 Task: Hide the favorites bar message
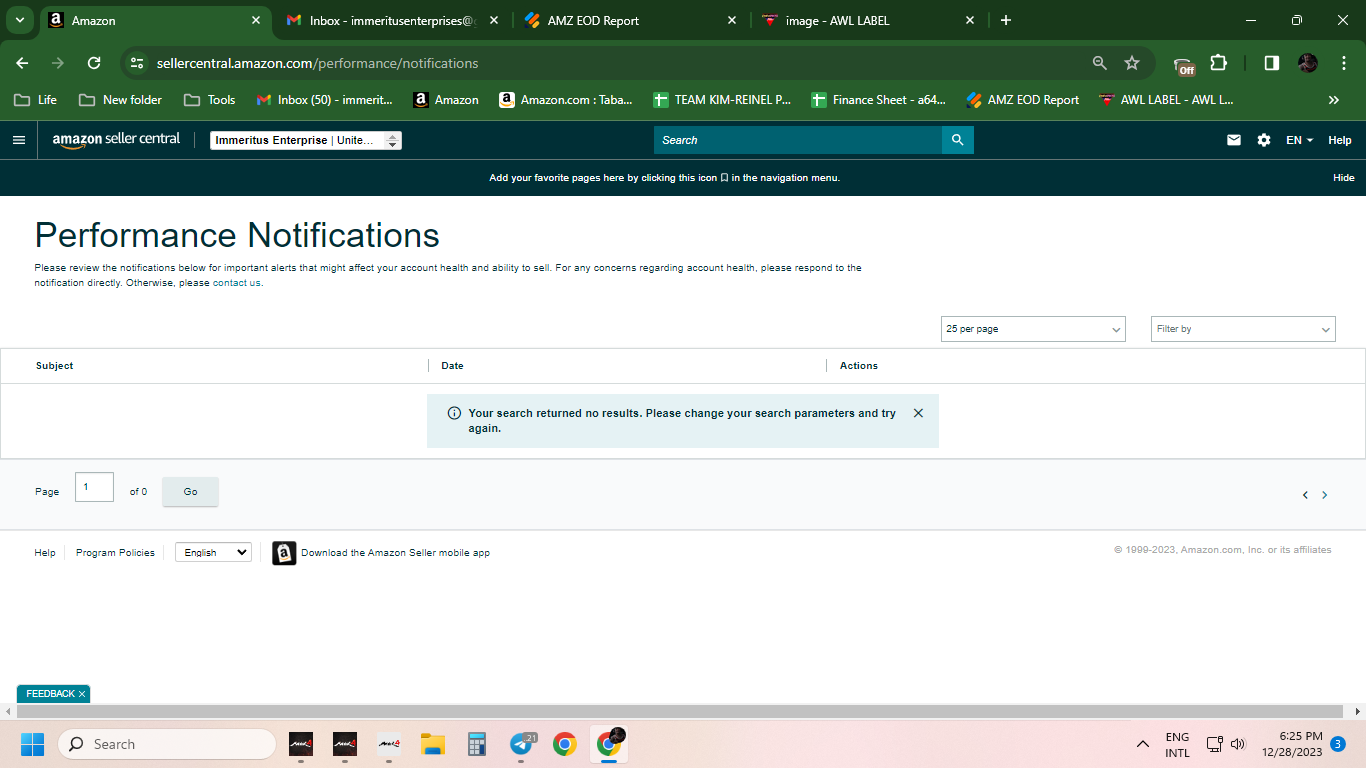[x=1344, y=177]
